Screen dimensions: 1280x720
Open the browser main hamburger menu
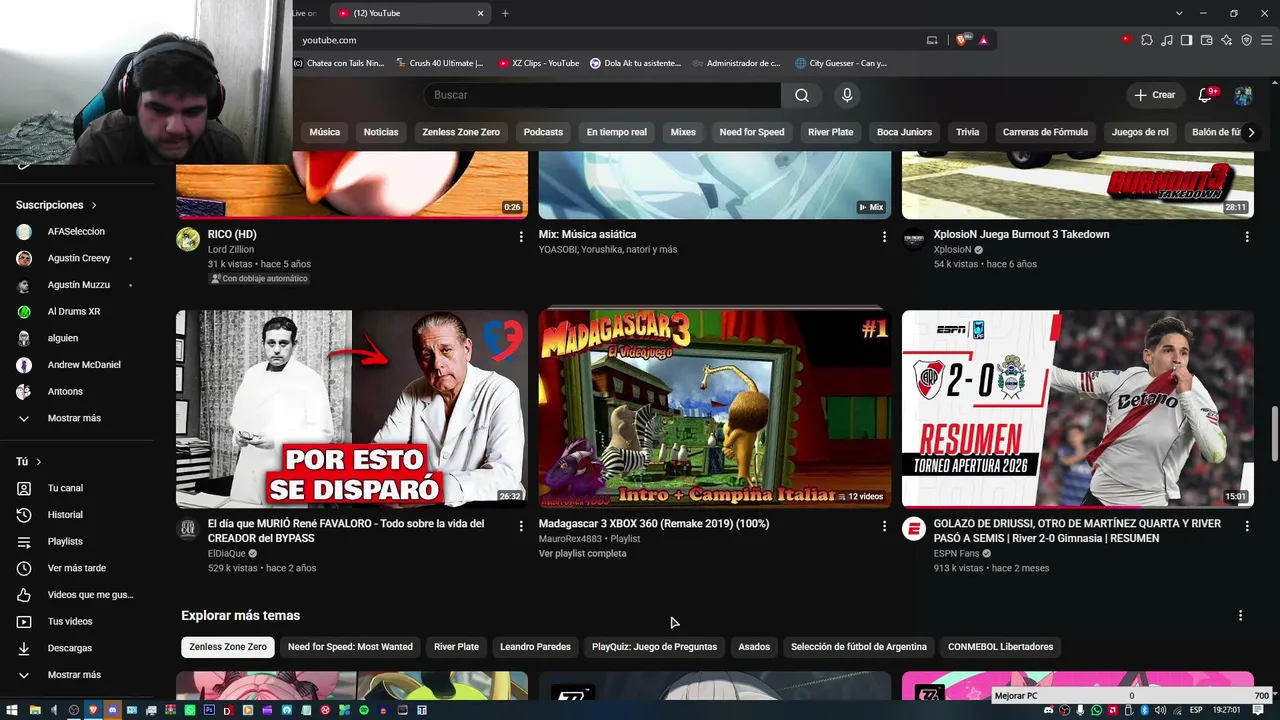tap(1267, 40)
